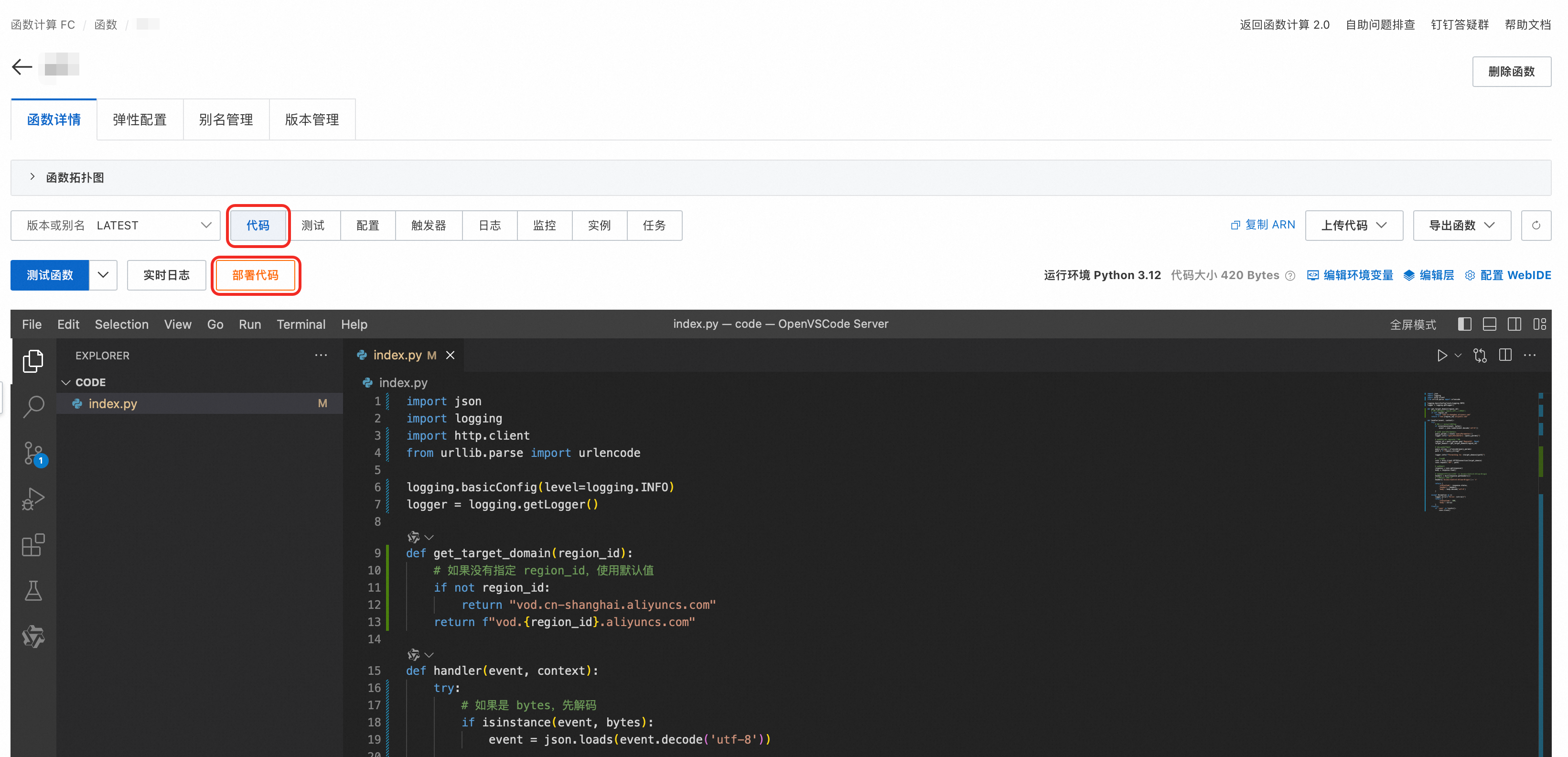Open run options chevron beside play icon
Image resolution: width=1568 pixels, height=757 pixels.
click(1458, 356)
